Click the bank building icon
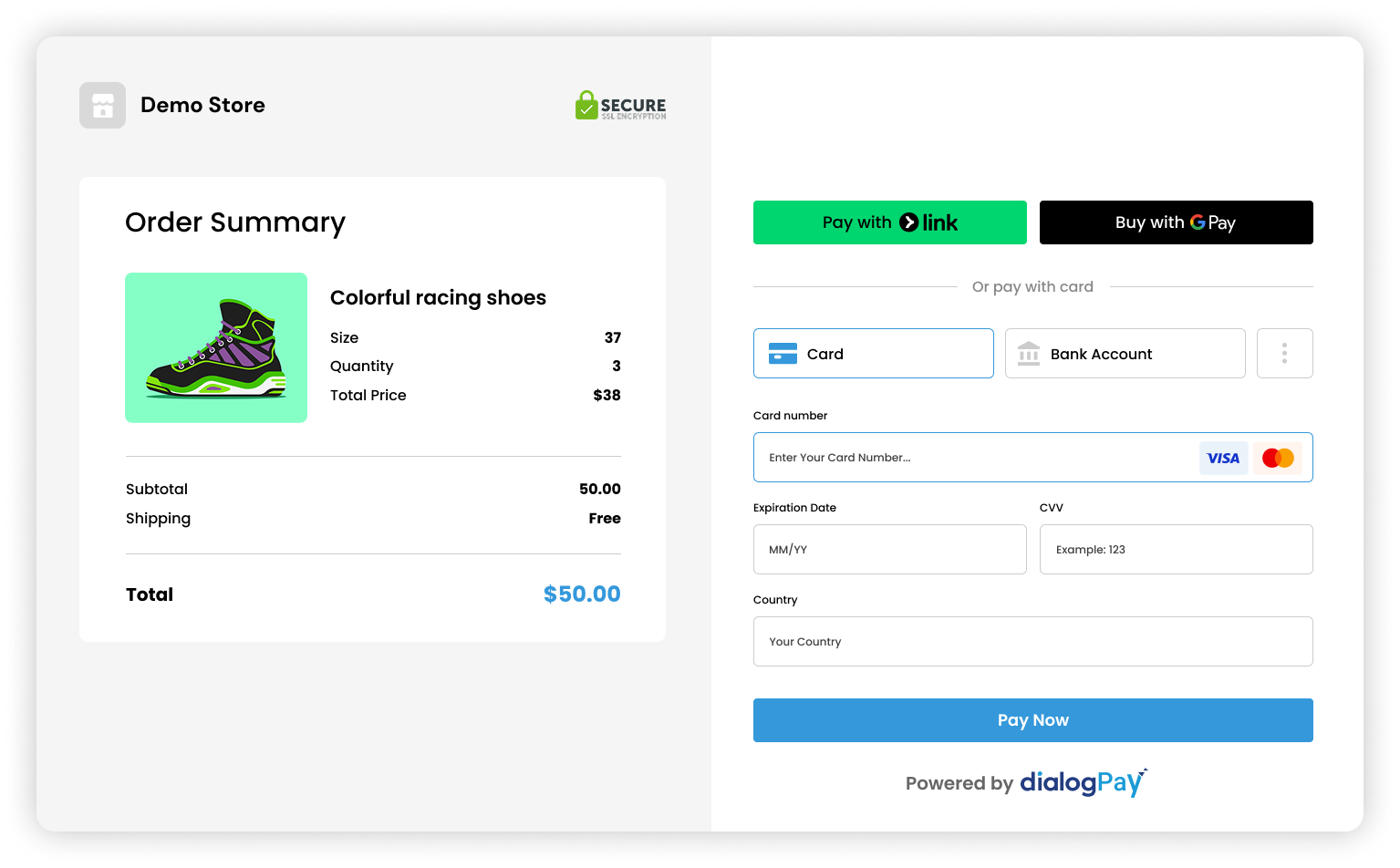Image resolution: width=1400 pixels, height=868 pixels. pyautogui.click(x=1029, y=354)
